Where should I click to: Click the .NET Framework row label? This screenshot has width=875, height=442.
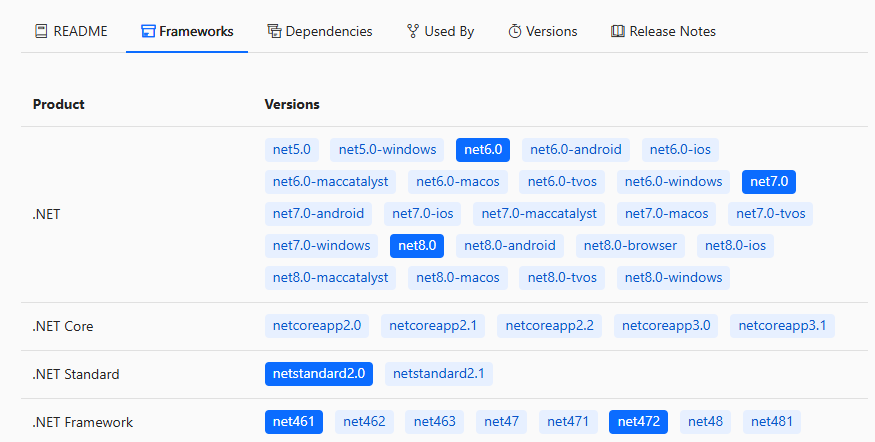tap(83, 422)
